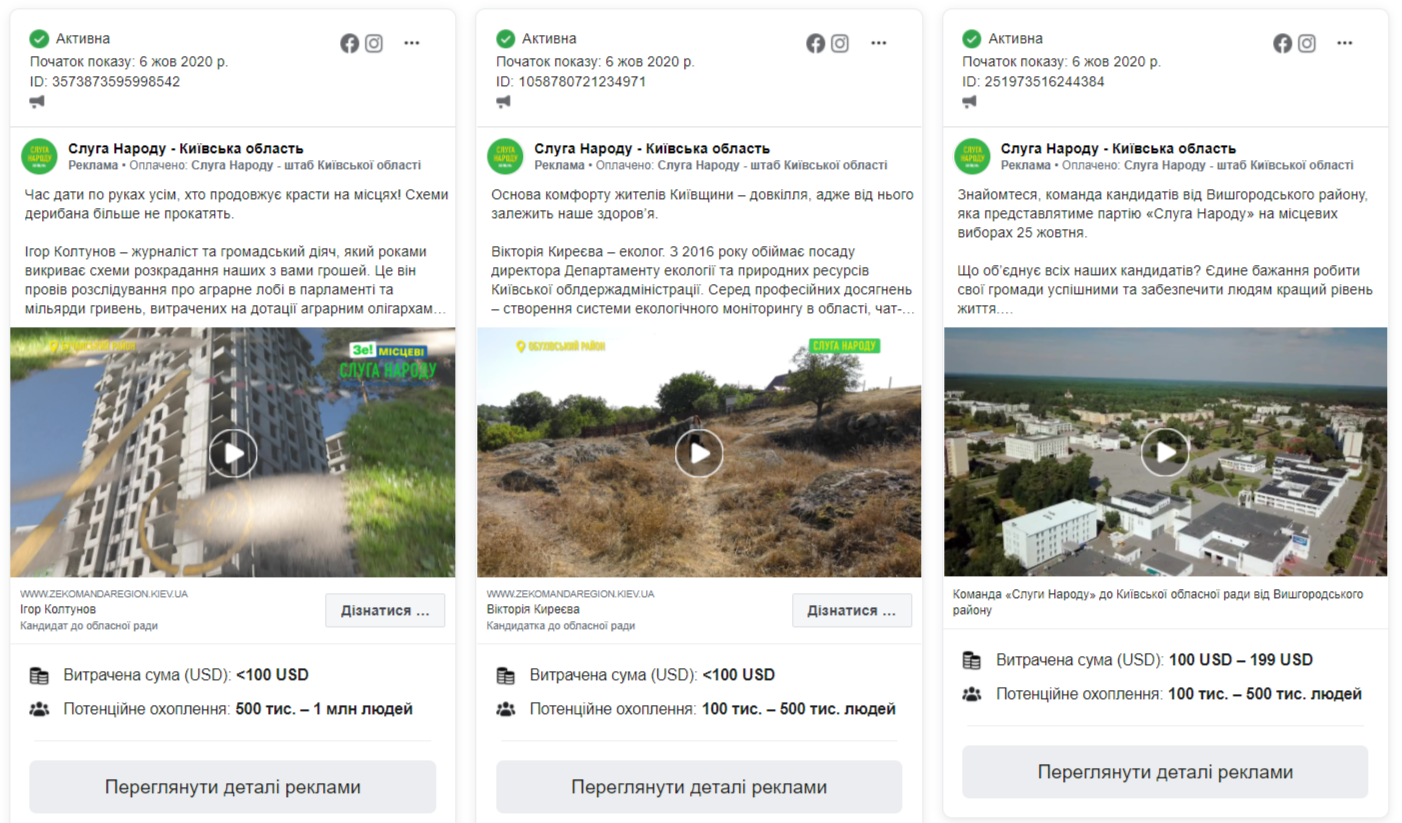The width and height of the screenshot is (1402, 823).
Task: Open three-dot options on second ad card
Action: click(x=879, y=43)
